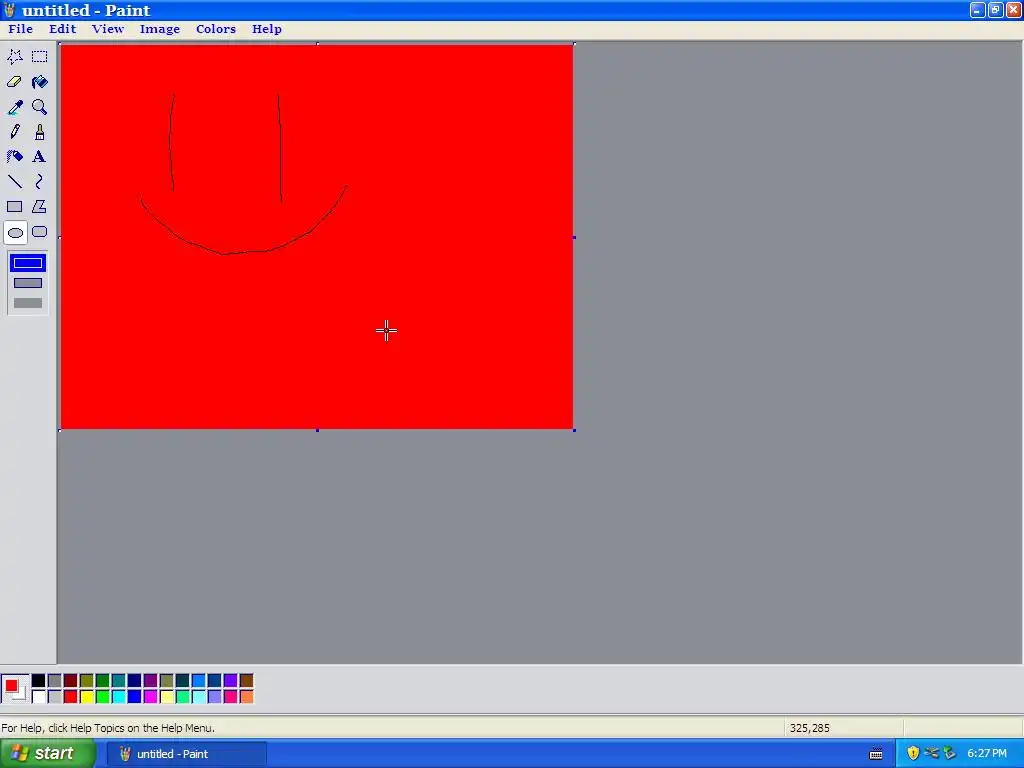This screenshot has width=1024, height=768.
Task: Choose the dark green color swatch
Action: (x=103, y=681)
